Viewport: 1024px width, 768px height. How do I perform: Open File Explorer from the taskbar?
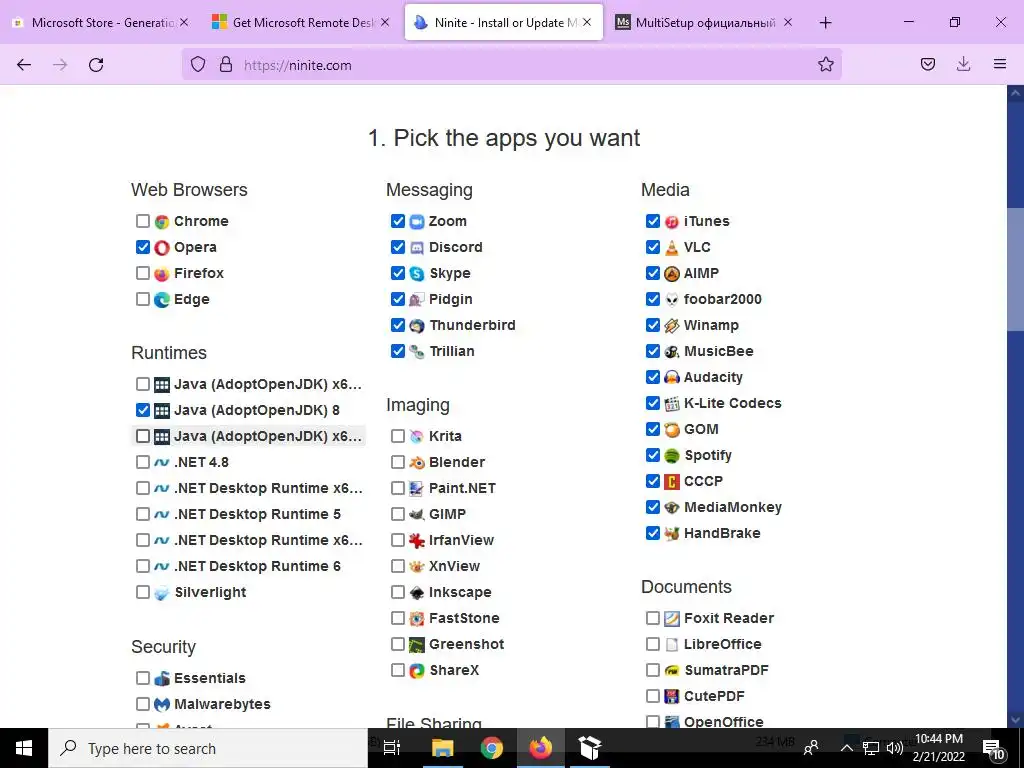point(442,748)
